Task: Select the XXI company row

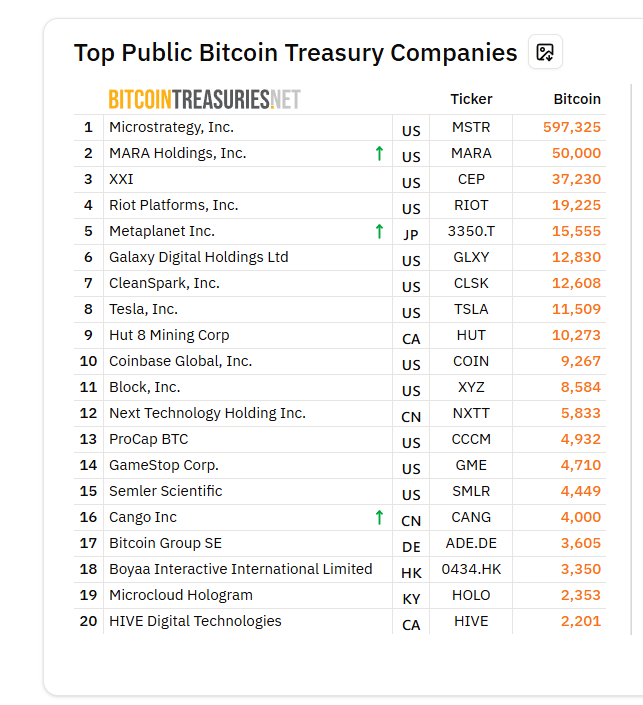Action: pyautogui.click(x=340, y=179)
